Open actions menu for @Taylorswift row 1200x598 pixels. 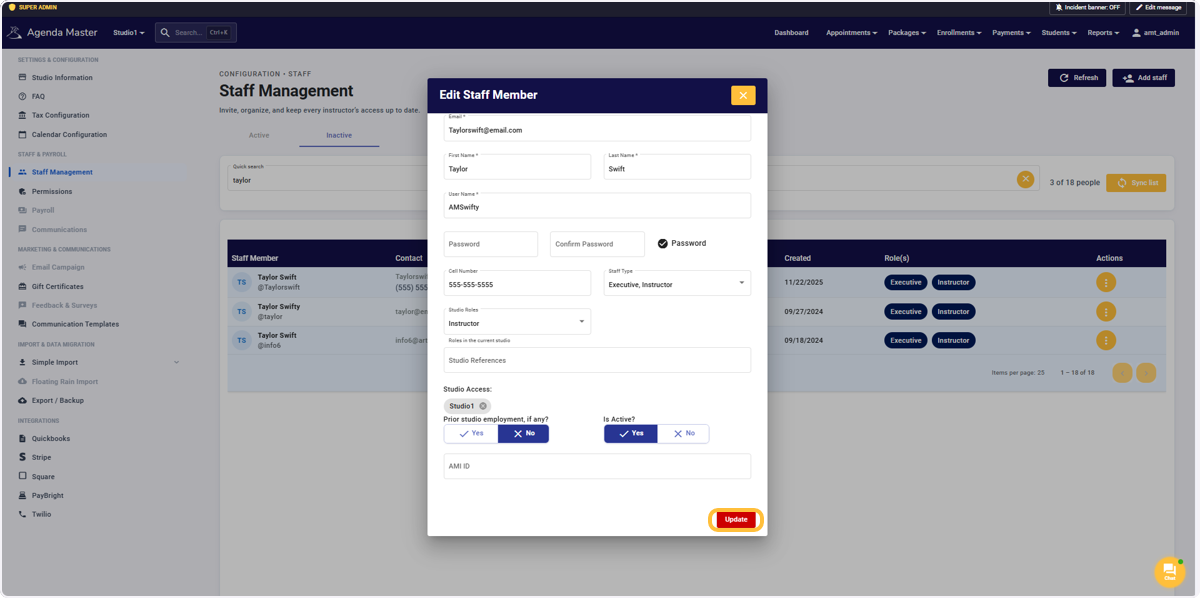click(1106, 282)
